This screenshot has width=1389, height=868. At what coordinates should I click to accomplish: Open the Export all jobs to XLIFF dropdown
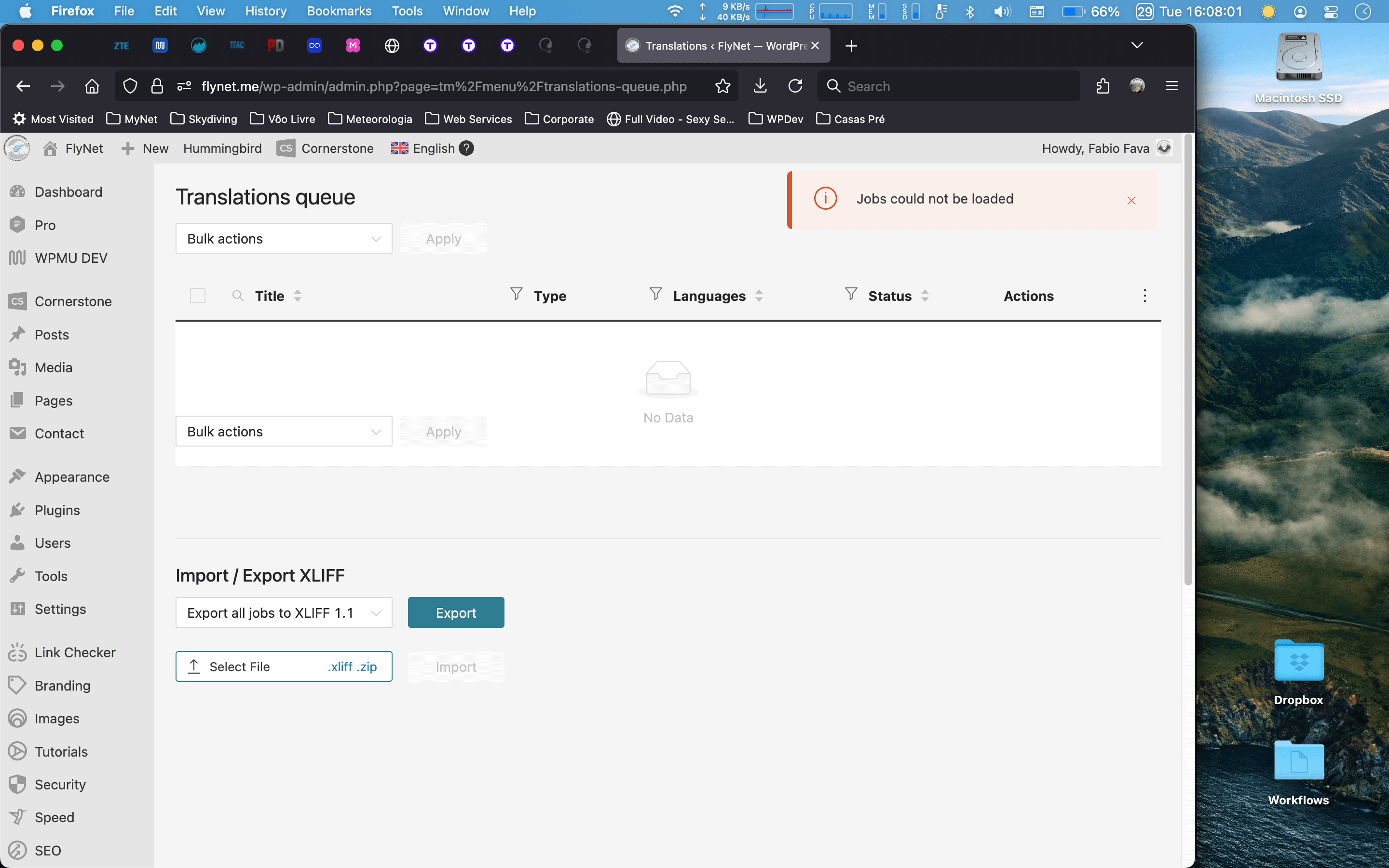pyautogui.click(x=284, y=612)
